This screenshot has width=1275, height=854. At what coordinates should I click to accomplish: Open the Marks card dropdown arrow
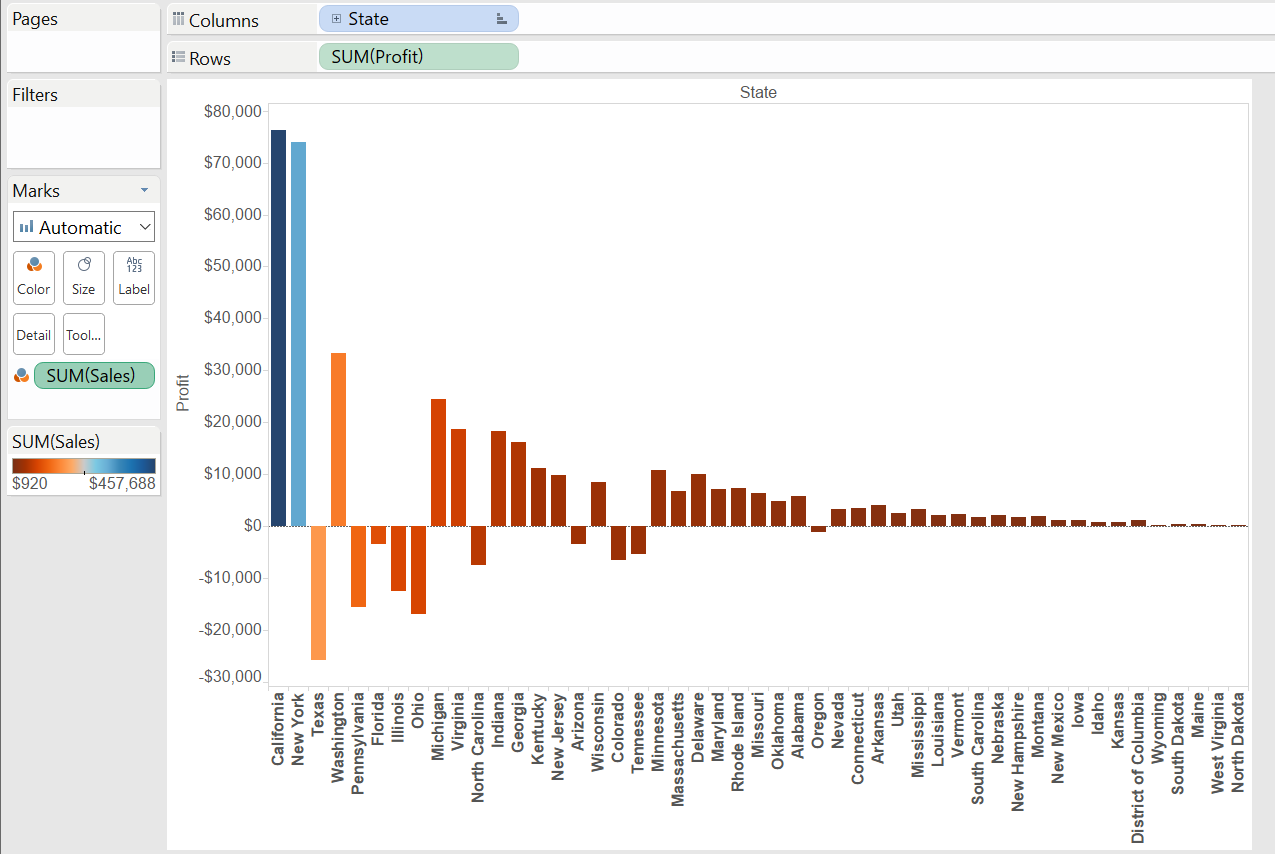coord(144,190)
